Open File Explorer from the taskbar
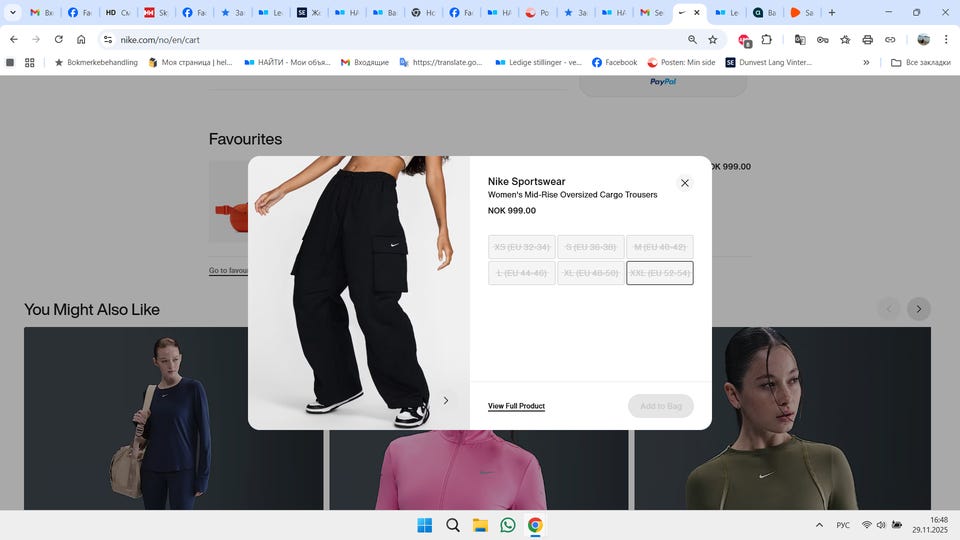The image size is (960, 540). click(x=480, y=525)
